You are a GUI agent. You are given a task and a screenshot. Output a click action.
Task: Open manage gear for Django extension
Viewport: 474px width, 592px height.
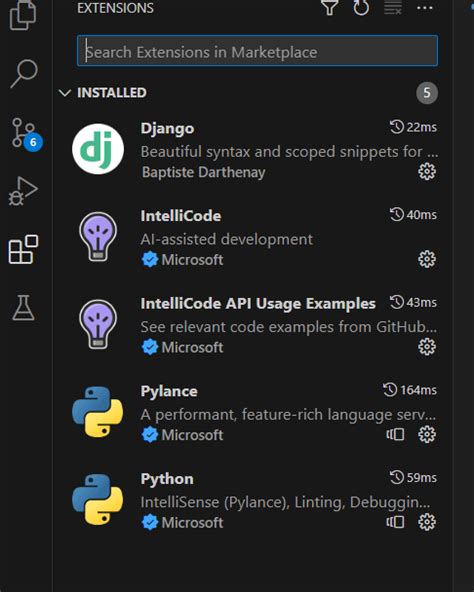point(427,172)
